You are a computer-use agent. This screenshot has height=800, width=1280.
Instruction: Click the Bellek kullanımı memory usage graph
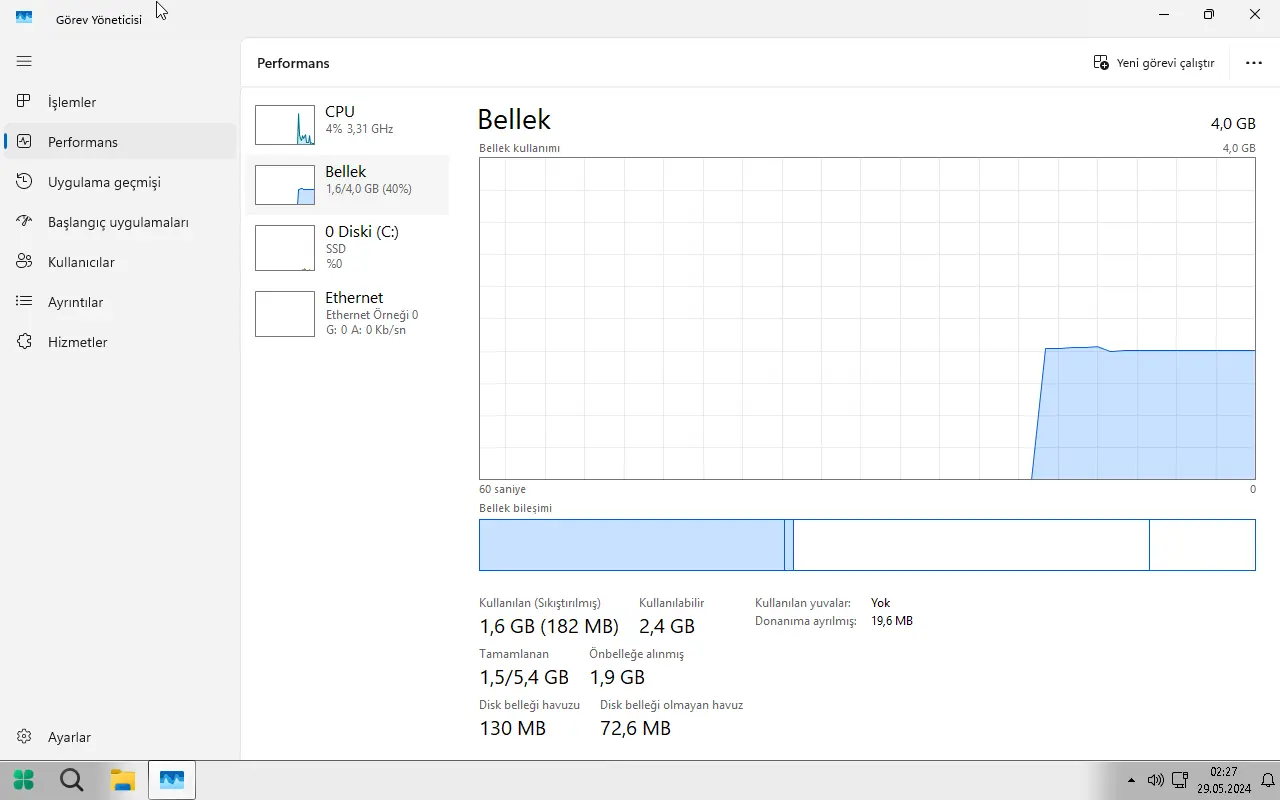pyautogui.click(x=867, y=319)
